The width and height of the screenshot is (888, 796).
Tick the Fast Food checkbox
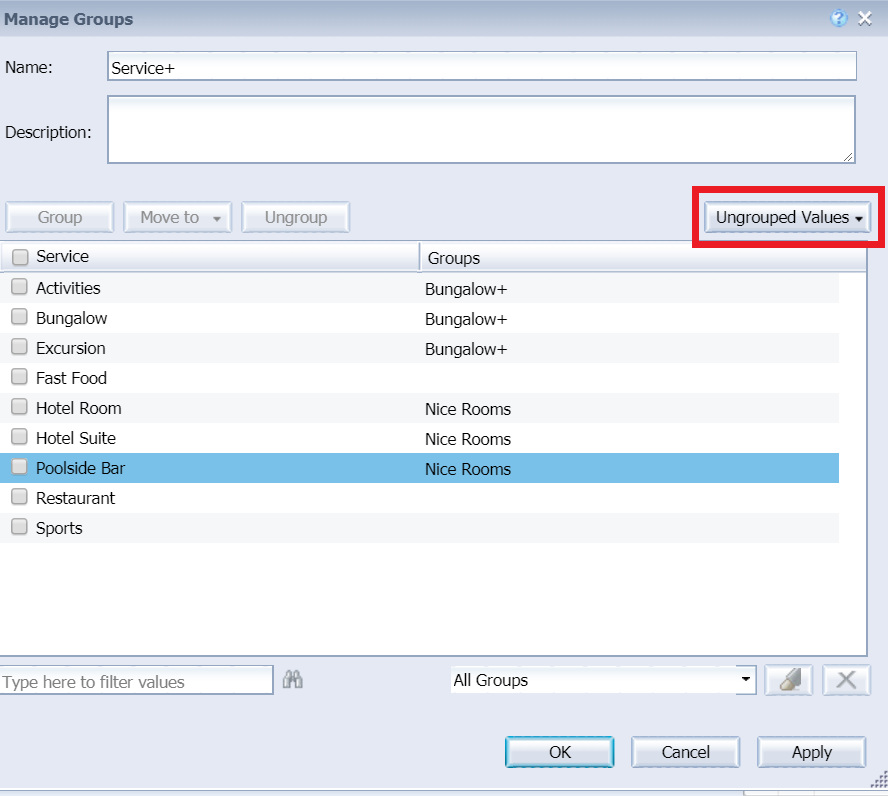19,377
